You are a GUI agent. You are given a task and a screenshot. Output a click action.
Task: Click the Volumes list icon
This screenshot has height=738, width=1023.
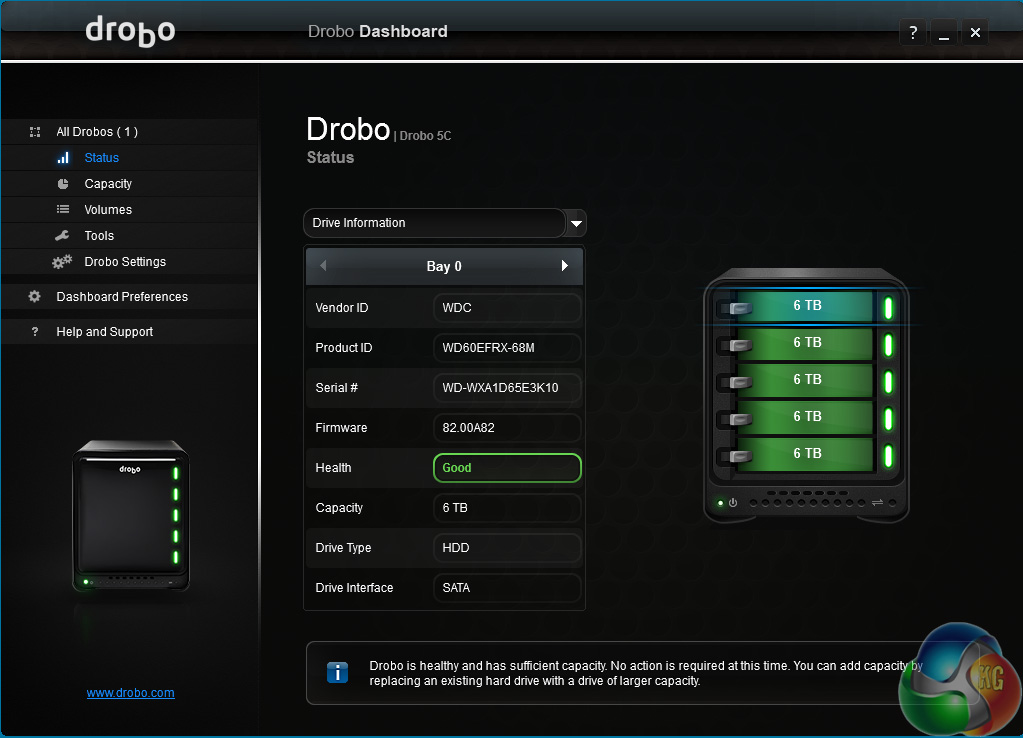point(63,209)
